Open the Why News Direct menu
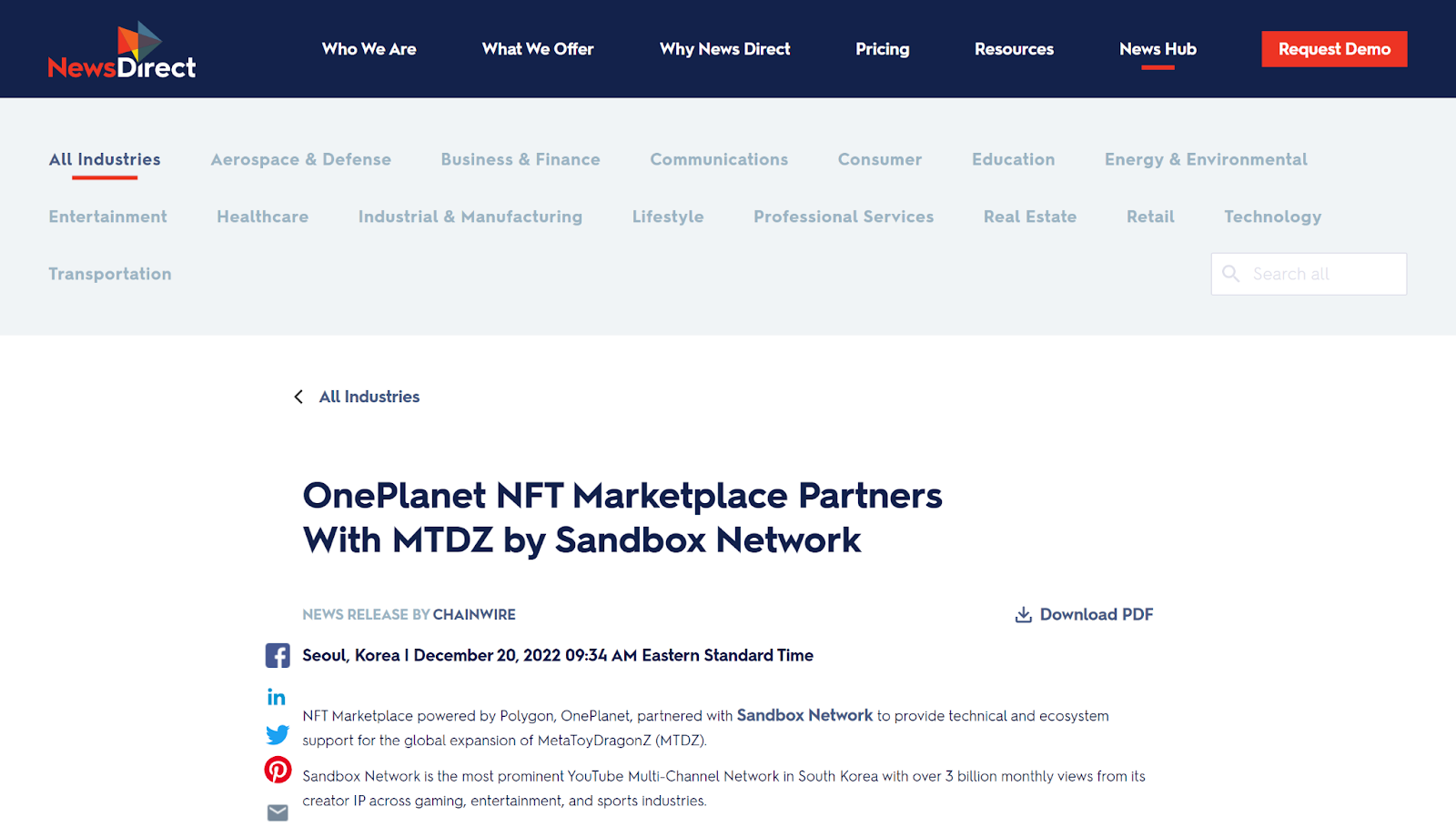The width and height of the screenshot is (1456, 827). tap(725, 49)
